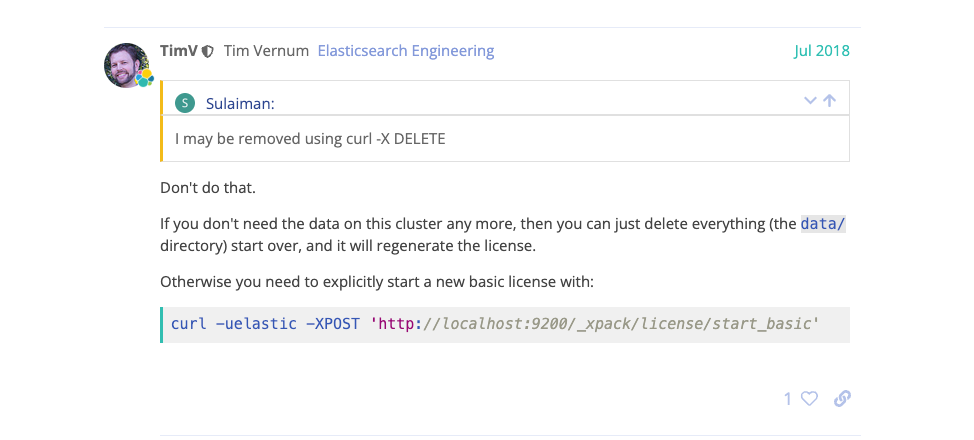Screen dimensions: 974x440
Task: Copy the post link via the chain icon
Action: point(842,399)
